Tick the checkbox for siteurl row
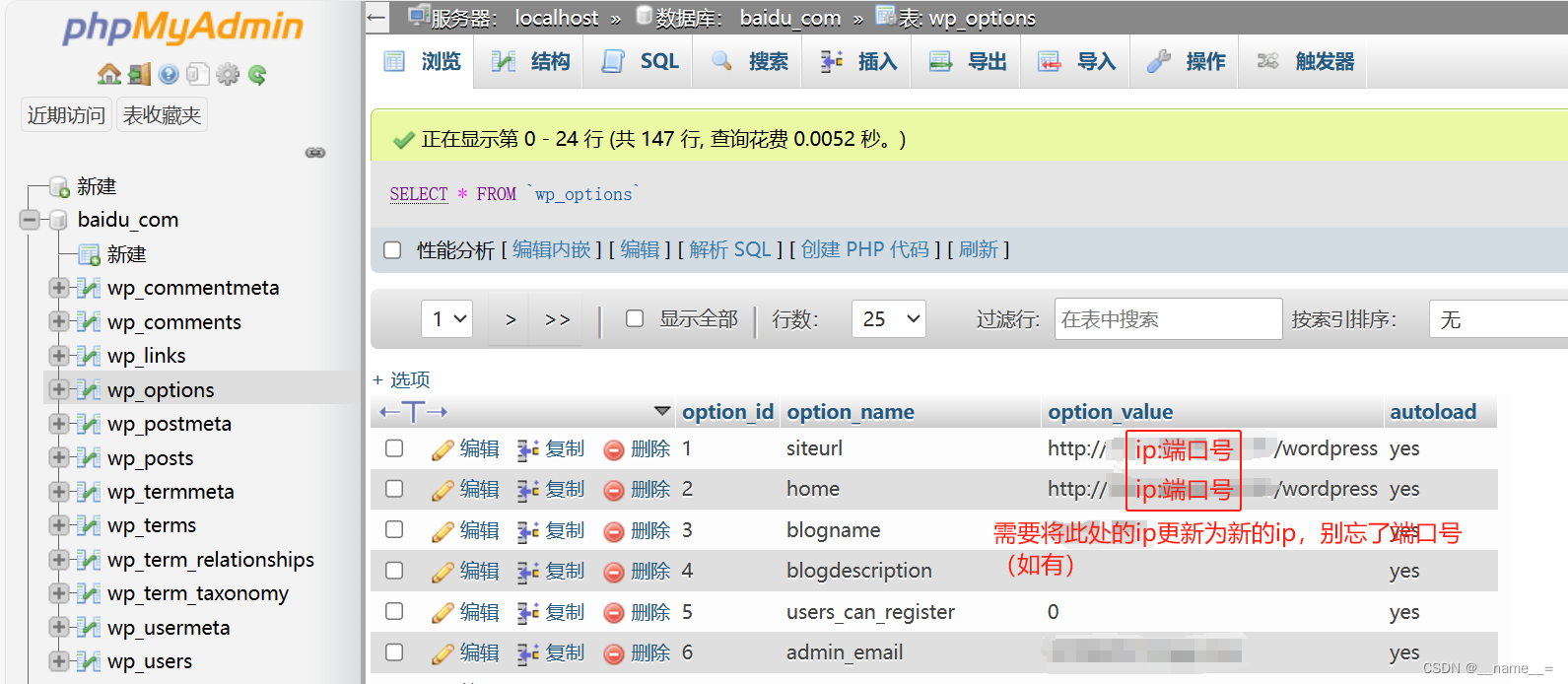The width and height of the screenshot is (1568, 684). (x=394, y=448)
